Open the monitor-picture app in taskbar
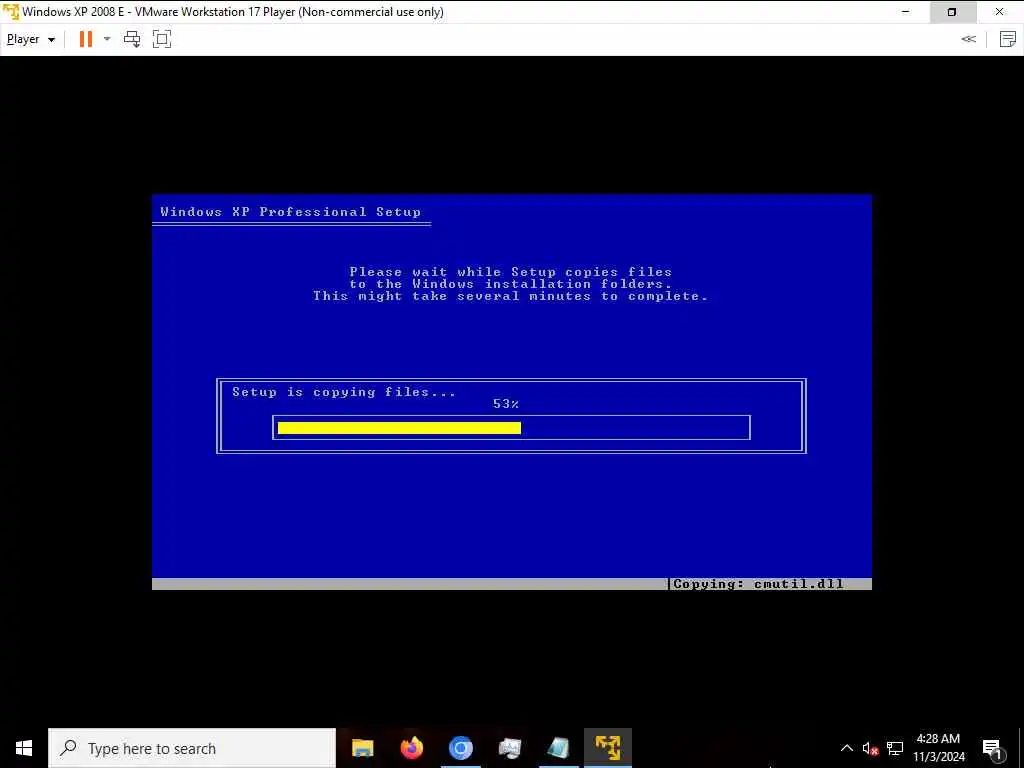The width and height of the screenshot is (1024, 768). (x=509, y=748)
